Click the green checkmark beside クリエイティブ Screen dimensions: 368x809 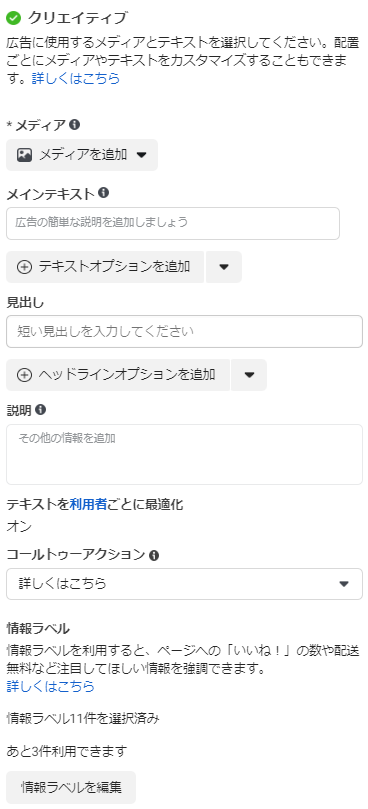coord(13,18)
